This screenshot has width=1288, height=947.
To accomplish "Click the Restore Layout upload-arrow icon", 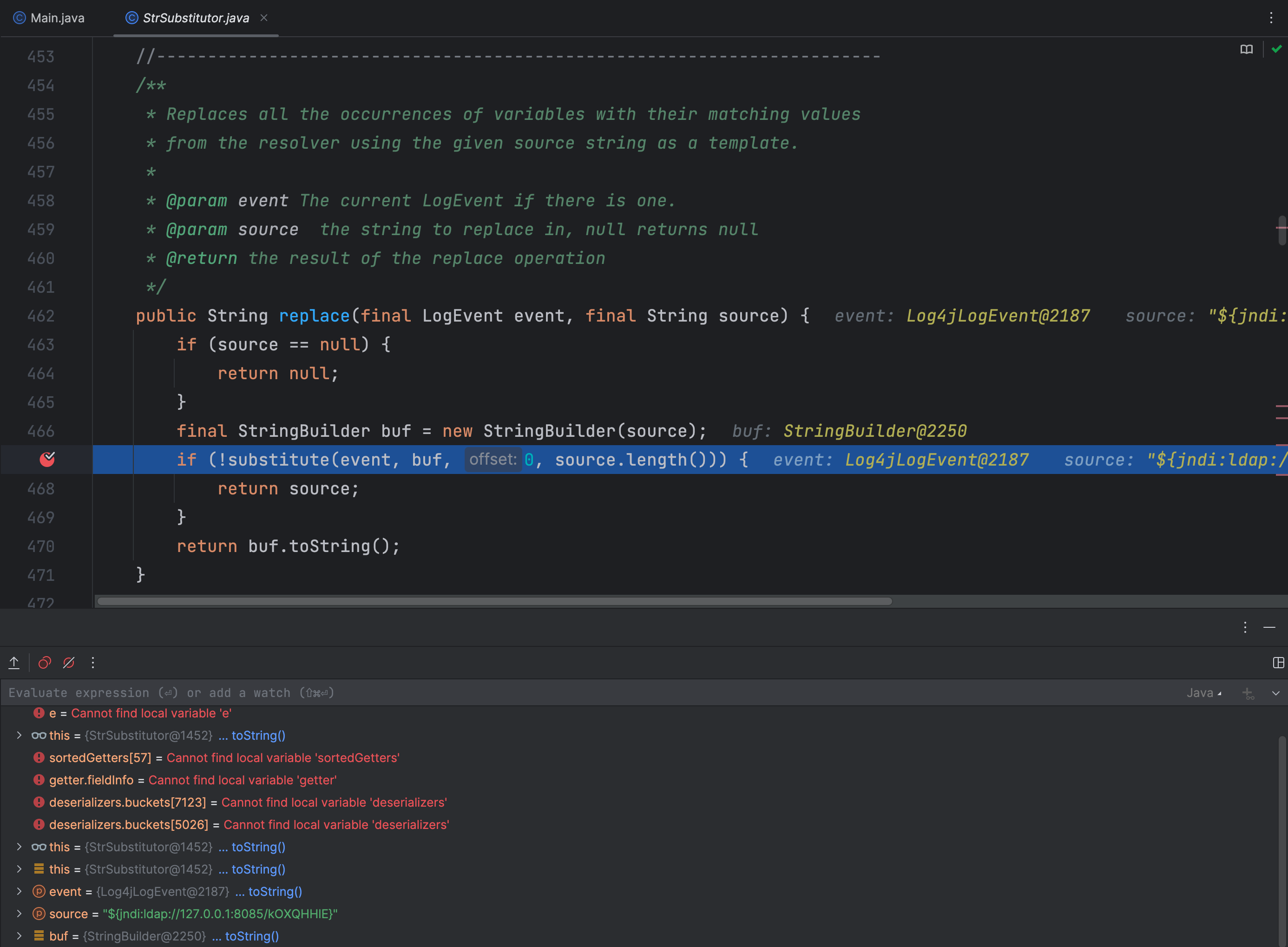I will tap(14, 663).
